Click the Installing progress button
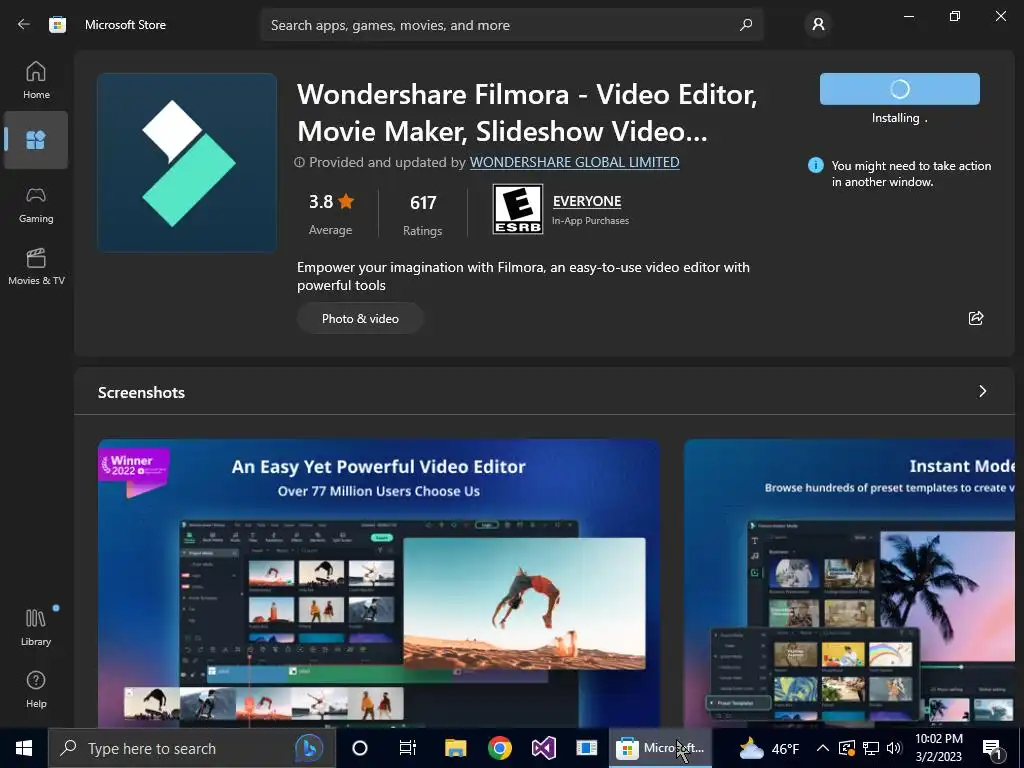Screen dimensions: 1024x768 pyautogui.click(x=899, y=89)
